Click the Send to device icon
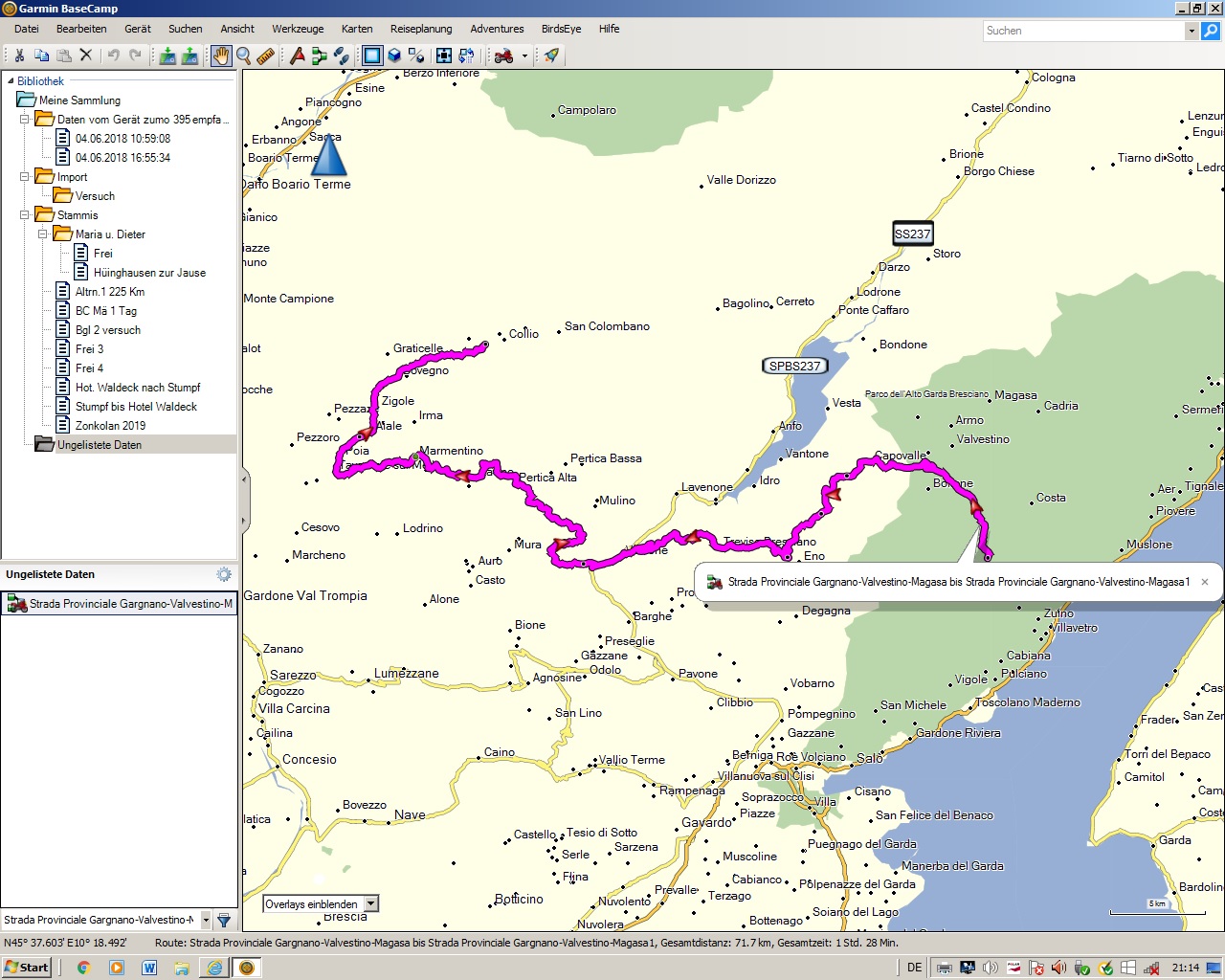 (167, 56)
